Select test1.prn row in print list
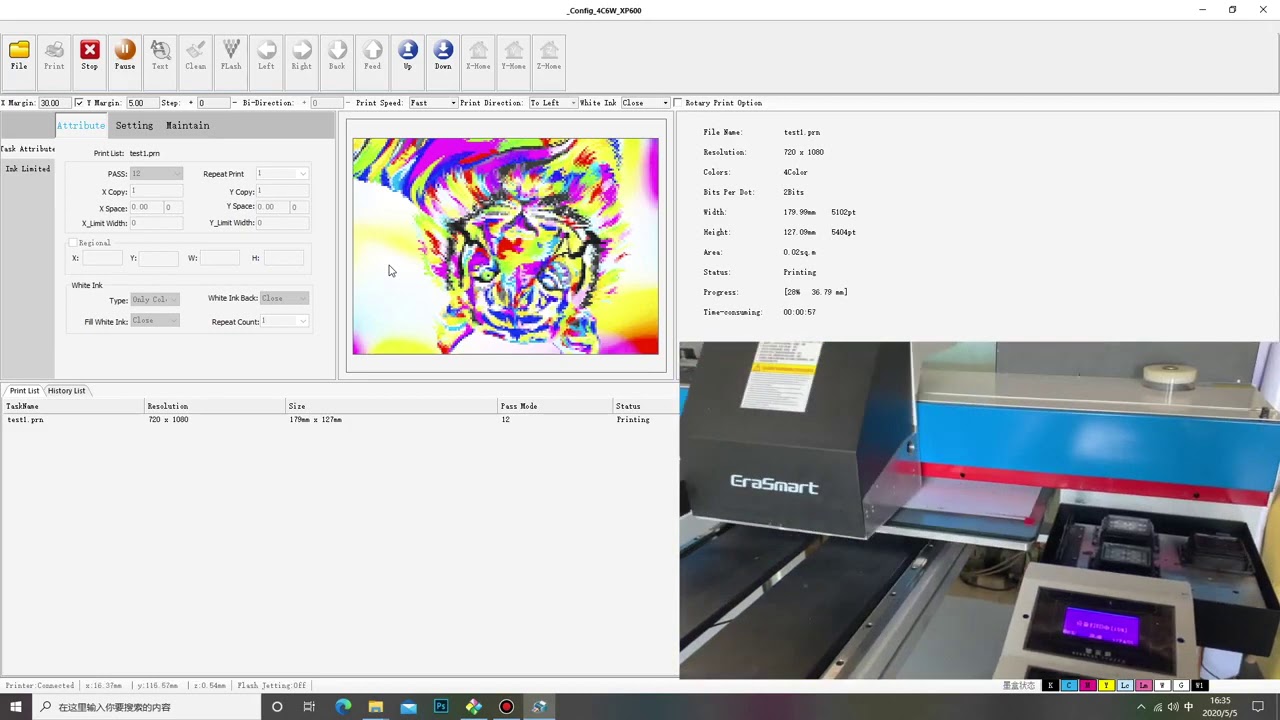This screenshot has width=1280, height=720. click(339, 420)
